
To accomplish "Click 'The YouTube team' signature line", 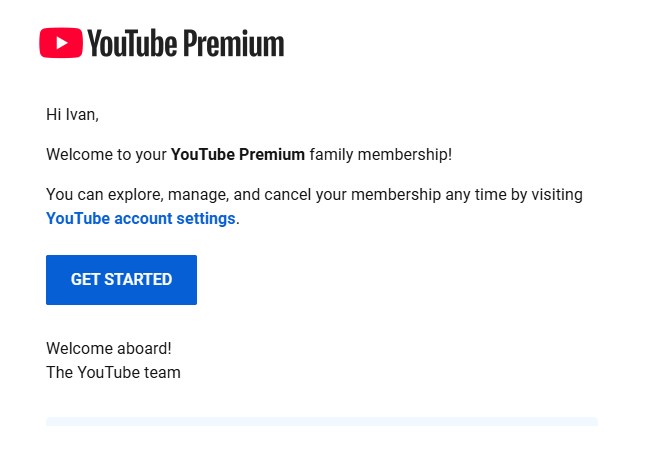I will 113,372.
